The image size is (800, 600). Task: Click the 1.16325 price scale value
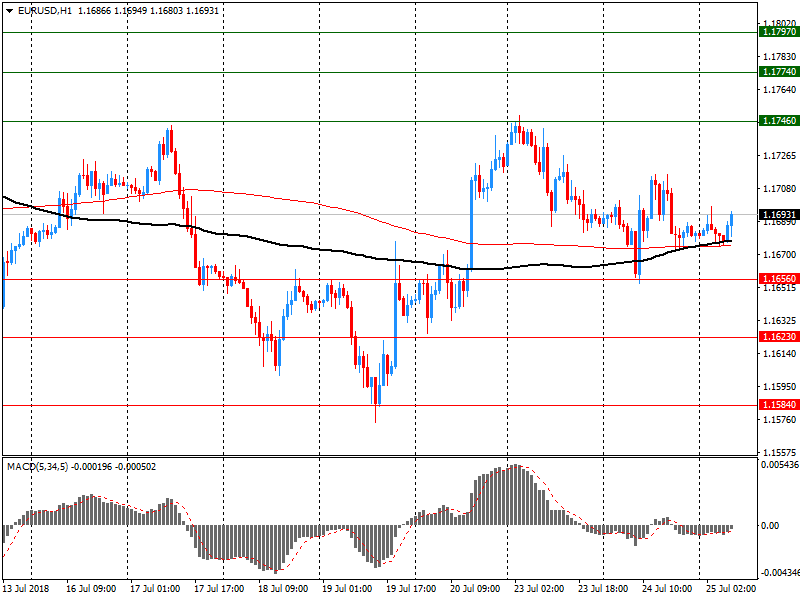(x=780, y=321)
